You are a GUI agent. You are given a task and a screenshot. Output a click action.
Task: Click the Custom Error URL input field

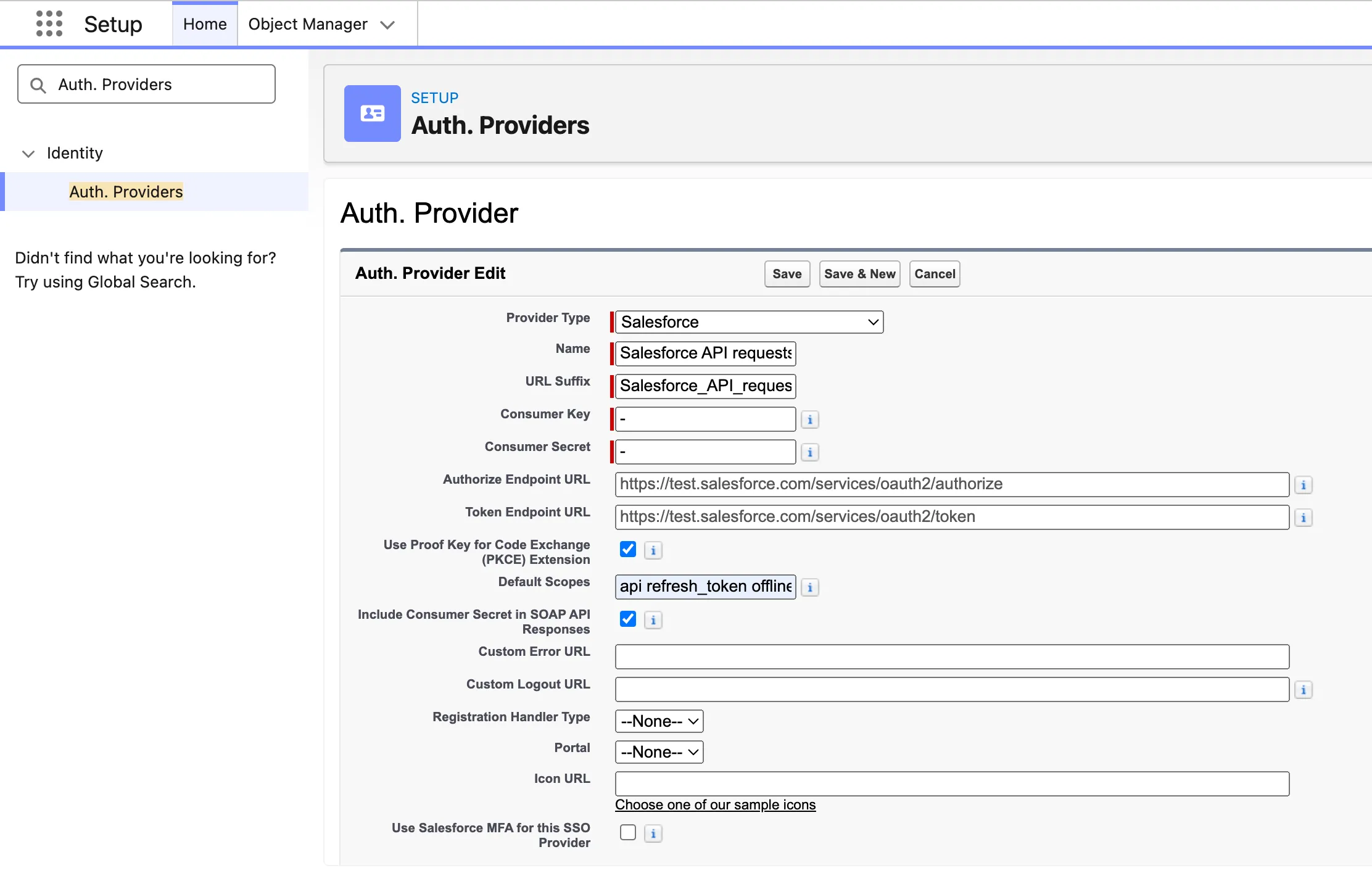951,656
